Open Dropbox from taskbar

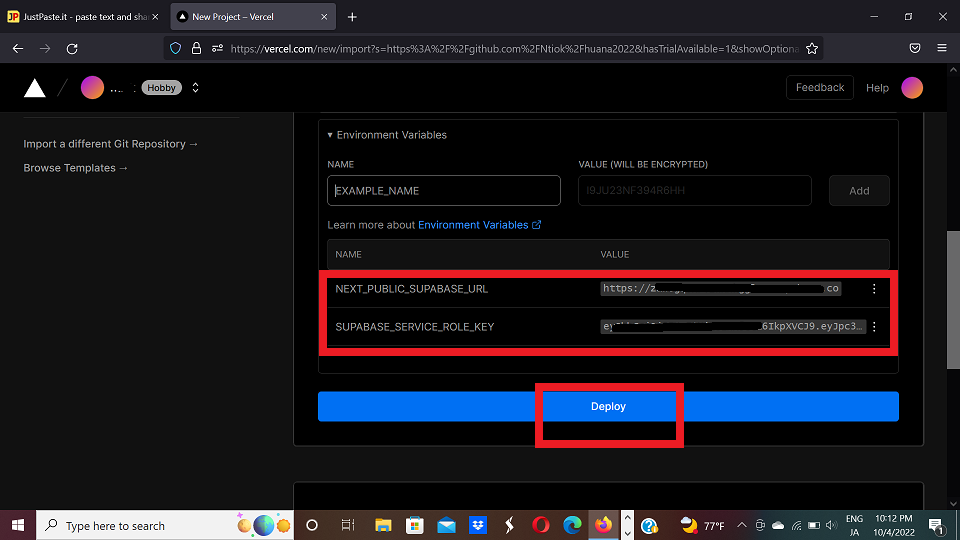[478, 525]
